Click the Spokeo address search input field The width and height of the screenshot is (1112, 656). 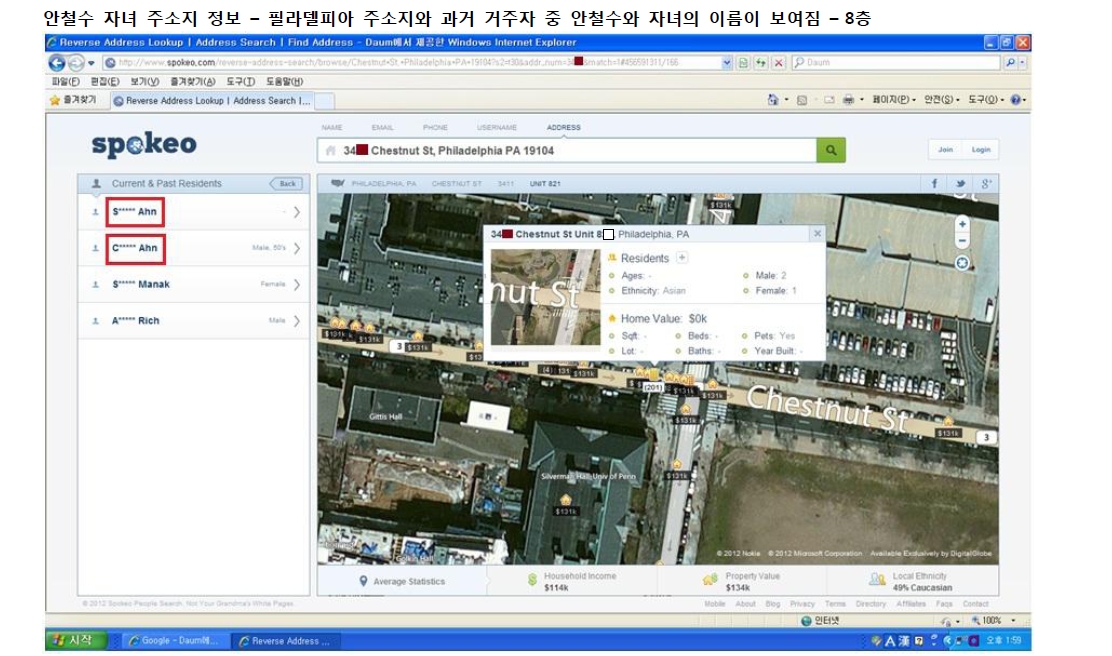click(567, 150)
